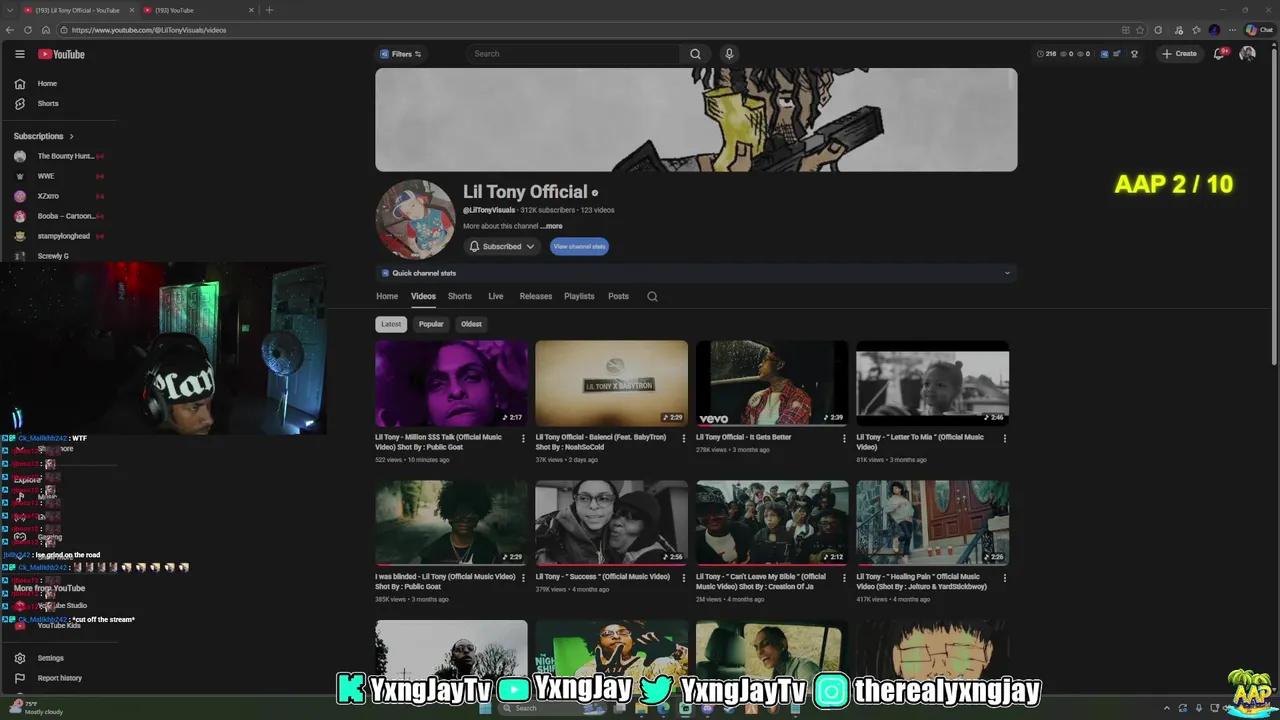Open XZxrro subscription channel

click(x=48, y=196)
